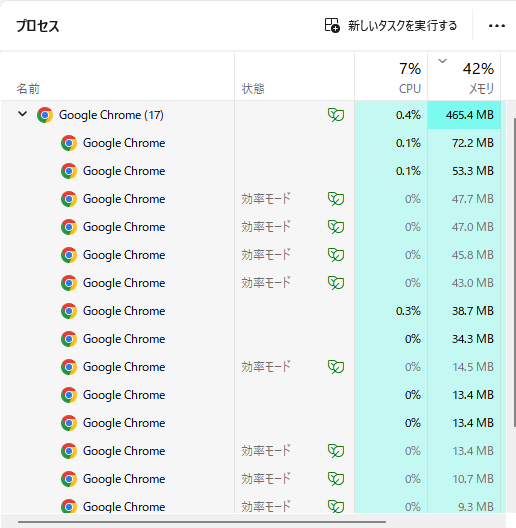Click the leaf icon on the 10.7 MB Chrome row
Screen dimensions: 516x528
tap(336, 479)
